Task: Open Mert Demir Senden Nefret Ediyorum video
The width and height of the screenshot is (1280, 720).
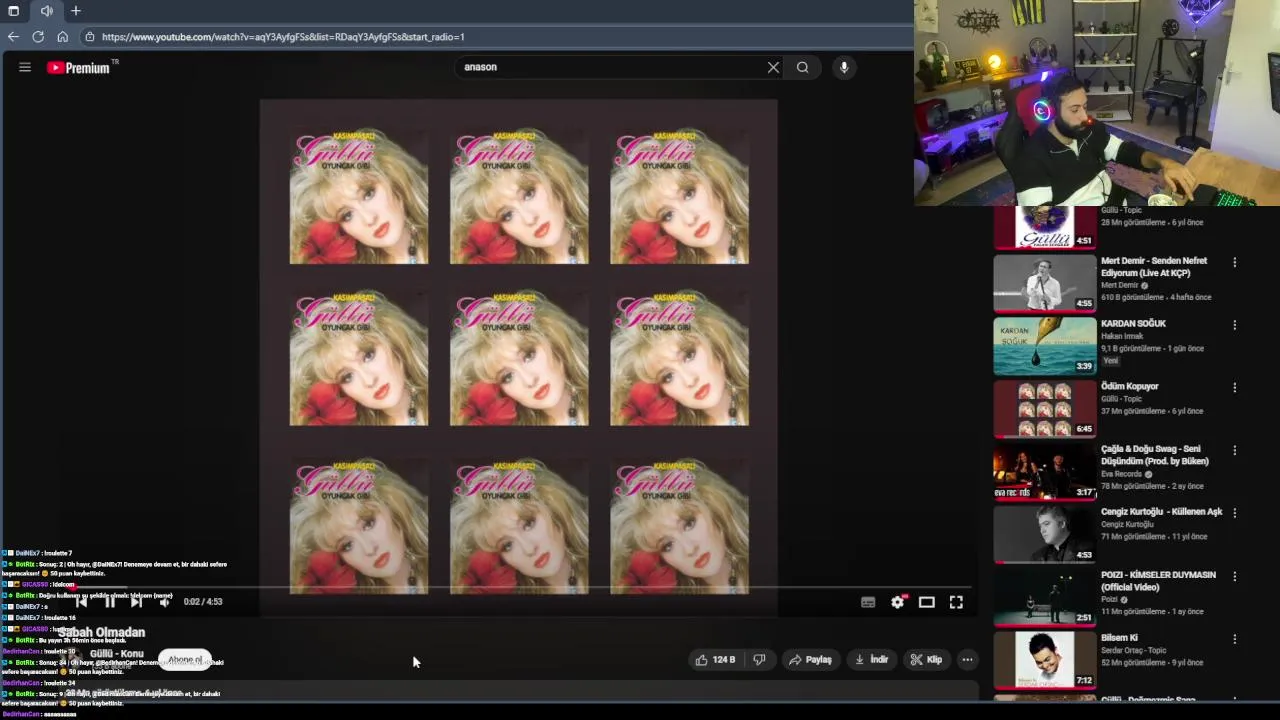Action: 1044,284
